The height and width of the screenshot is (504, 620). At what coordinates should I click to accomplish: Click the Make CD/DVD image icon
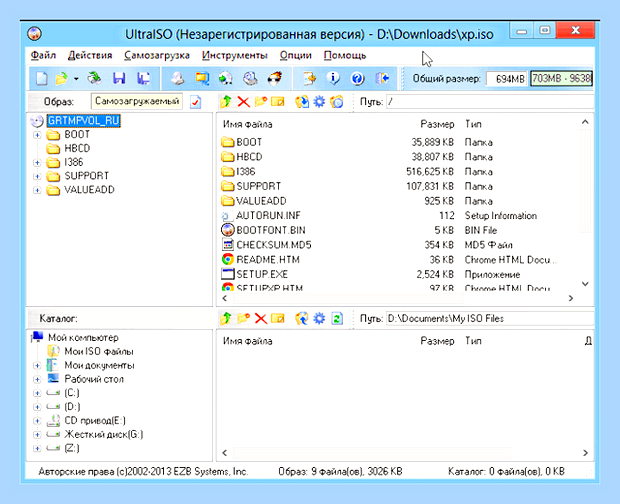coord(177,78)
